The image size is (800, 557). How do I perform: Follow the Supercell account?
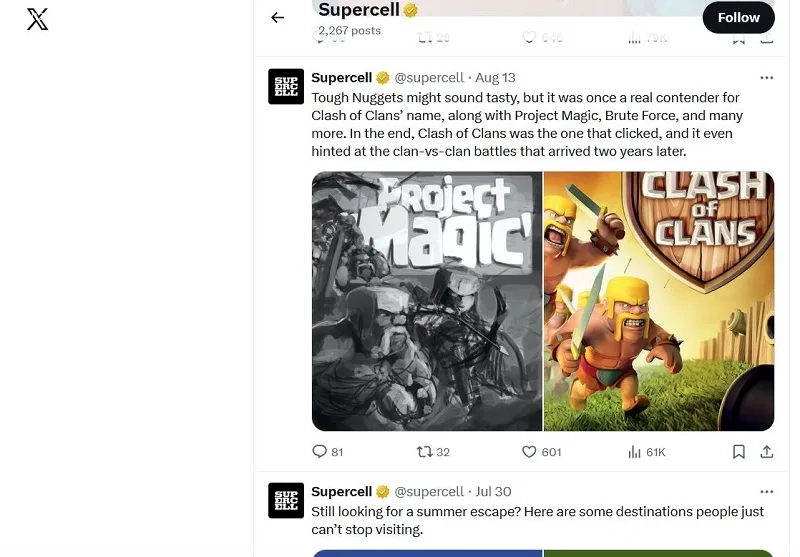738,18
